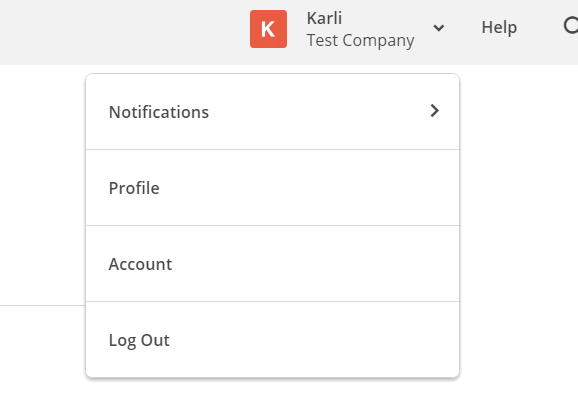Click the user avatar with letter K

[268, 29]
